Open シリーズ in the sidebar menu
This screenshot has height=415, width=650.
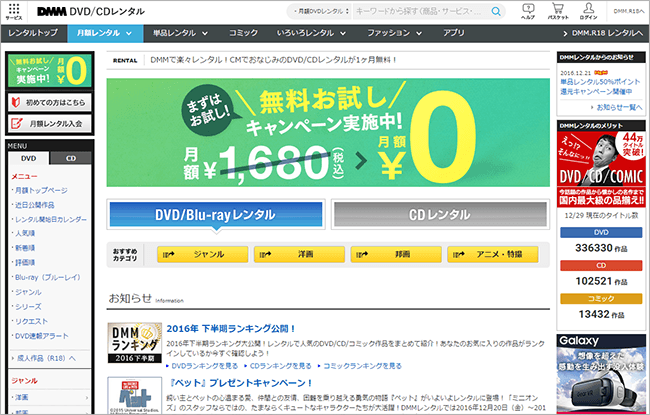[28, 307]
